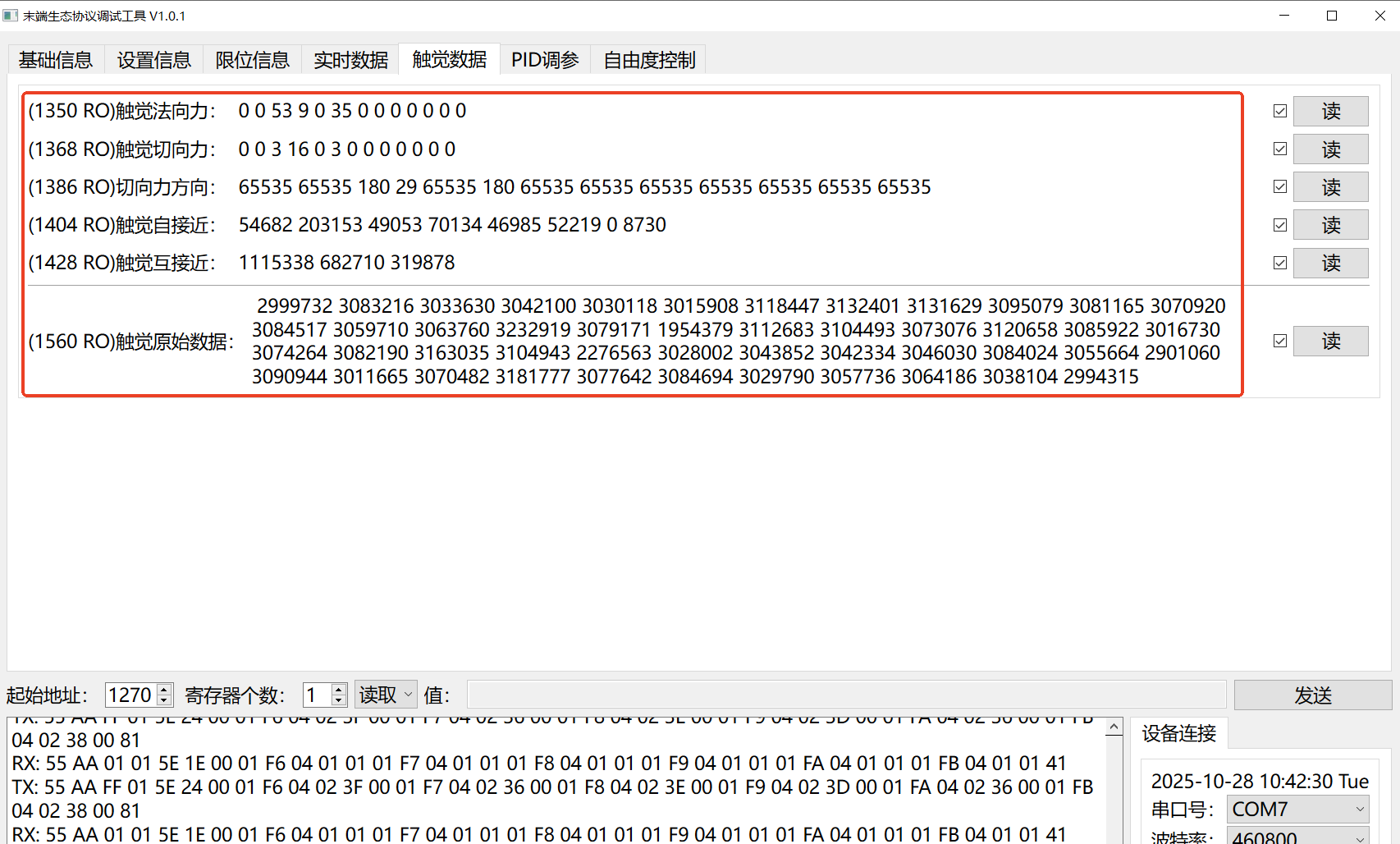Uncheck the 触觉法向力 checkbox
This screenshot has height=844, width=1400.
point(1279,110)
